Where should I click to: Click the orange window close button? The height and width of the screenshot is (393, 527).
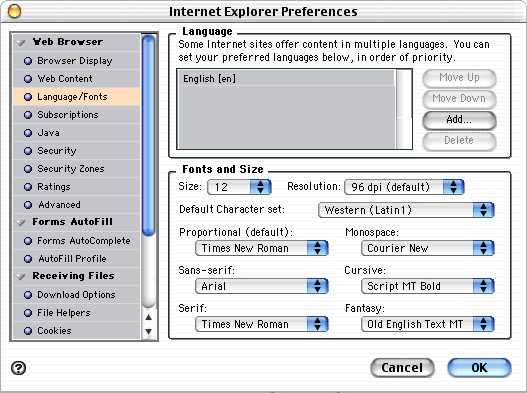click(14, 11)
